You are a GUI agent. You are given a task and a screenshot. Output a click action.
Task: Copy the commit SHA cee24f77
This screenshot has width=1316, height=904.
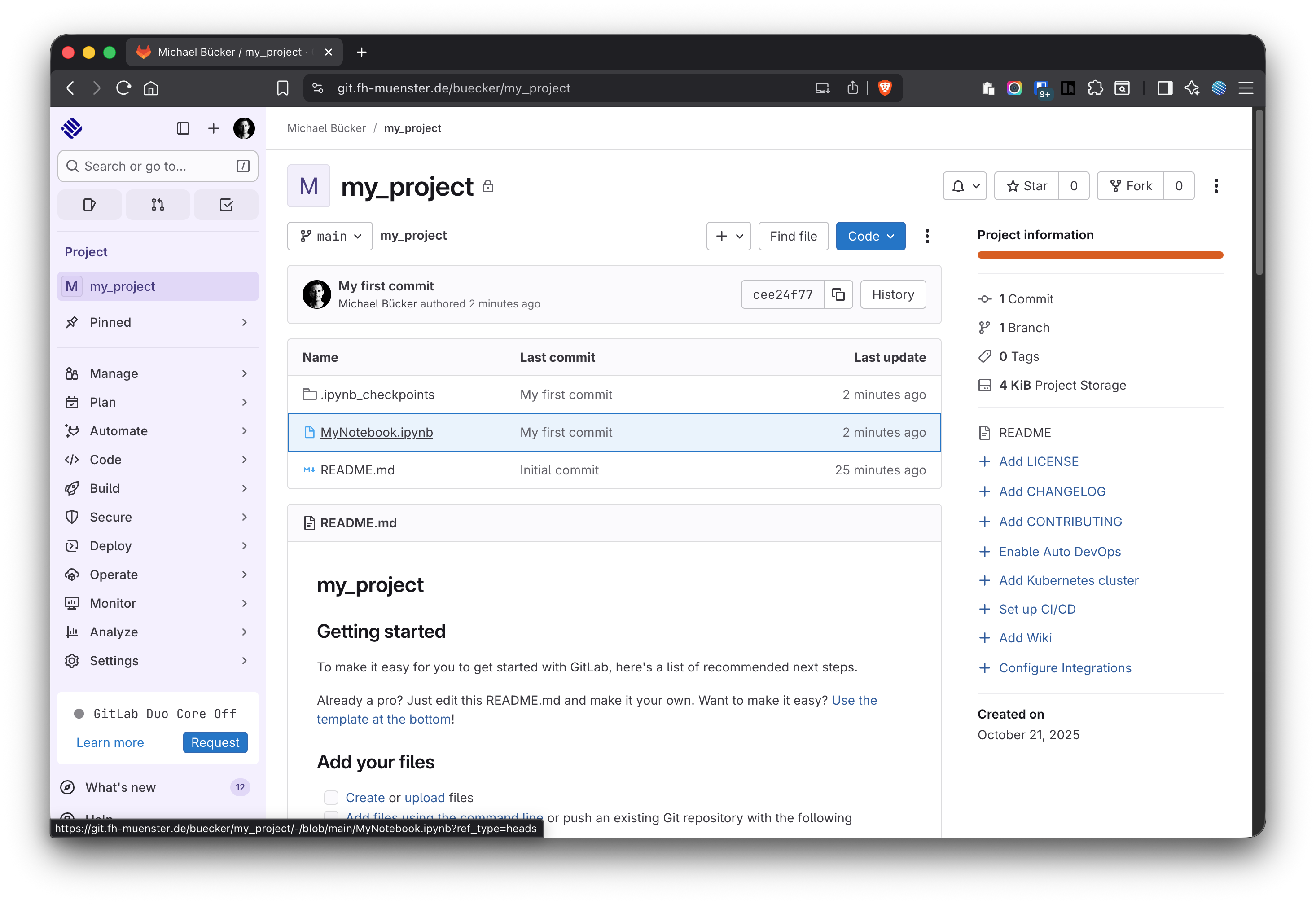(838, 294)
